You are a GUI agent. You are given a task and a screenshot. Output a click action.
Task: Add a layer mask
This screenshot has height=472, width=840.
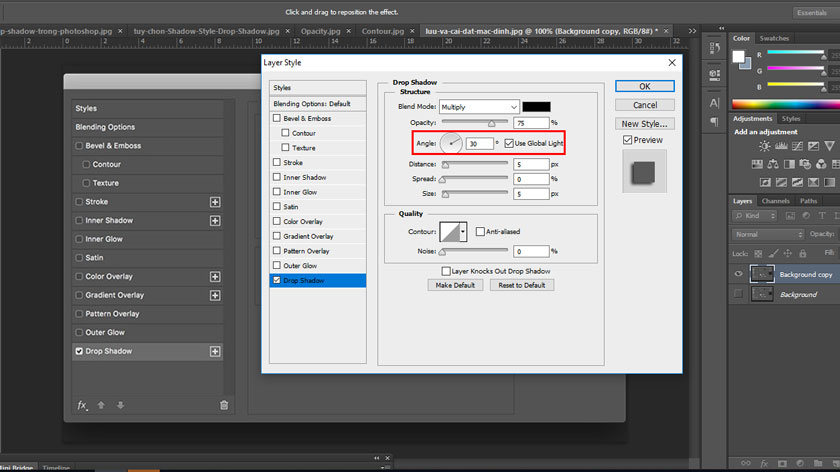(x=782, y=463)
